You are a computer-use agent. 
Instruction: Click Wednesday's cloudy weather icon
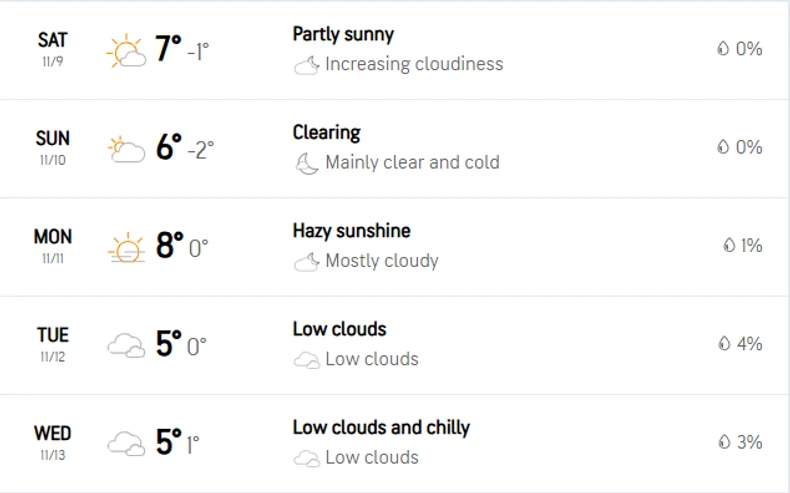tap(126, 444)
